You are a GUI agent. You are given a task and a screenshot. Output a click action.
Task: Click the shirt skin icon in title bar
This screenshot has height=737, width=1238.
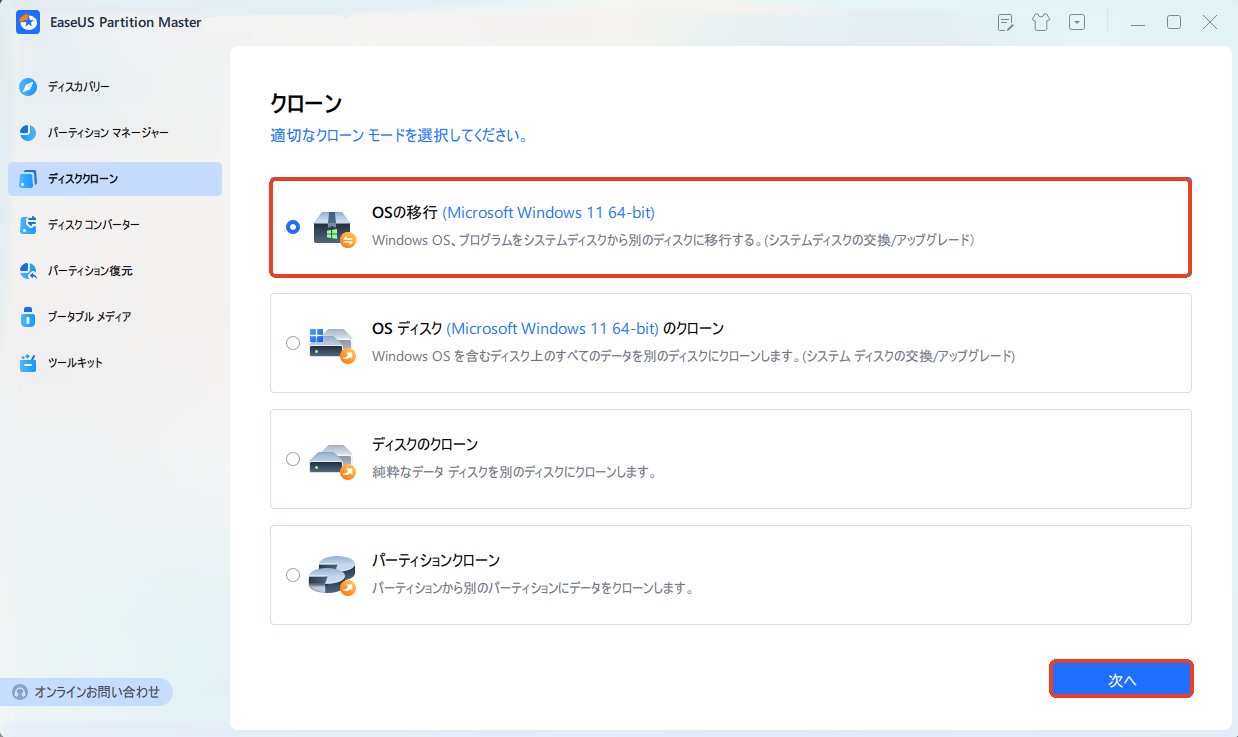[1041, 22]
